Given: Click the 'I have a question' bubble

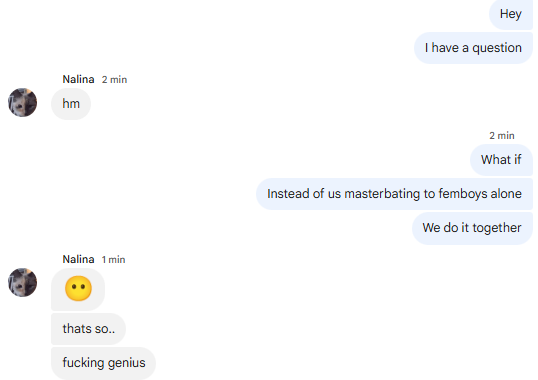Looking at the screenshot, I should pos(473,48).
